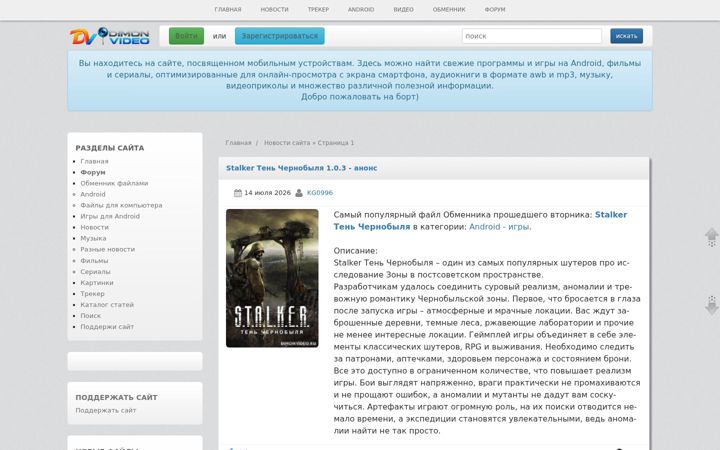The width and height of the screenshot is (720, 450).
Task: Open sidebar link Файлы для компьютера
Action: coord(121,205)
